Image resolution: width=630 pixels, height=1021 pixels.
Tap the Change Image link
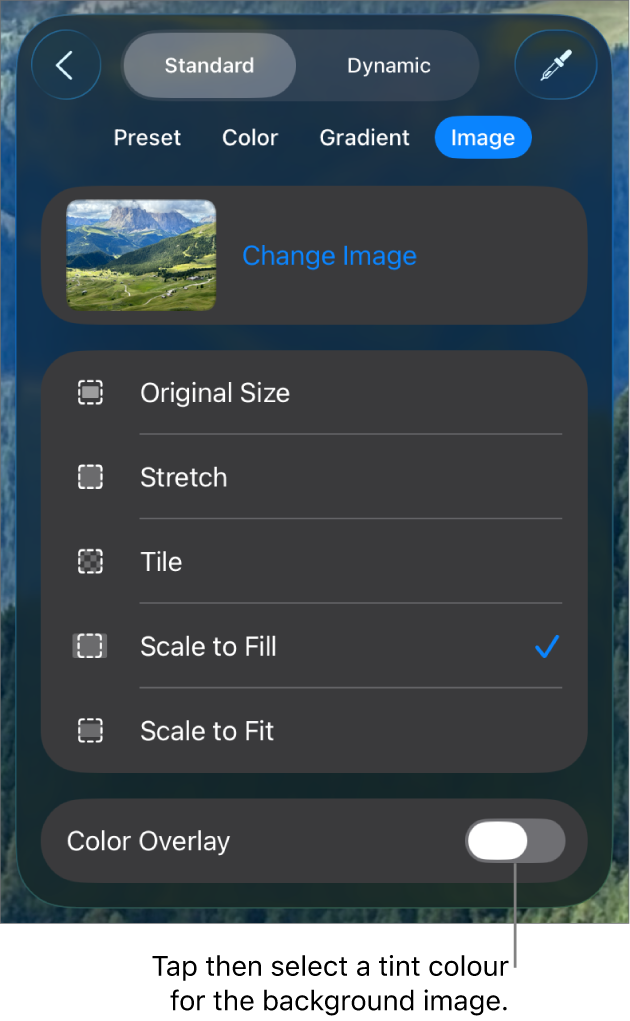click(329, 256)
